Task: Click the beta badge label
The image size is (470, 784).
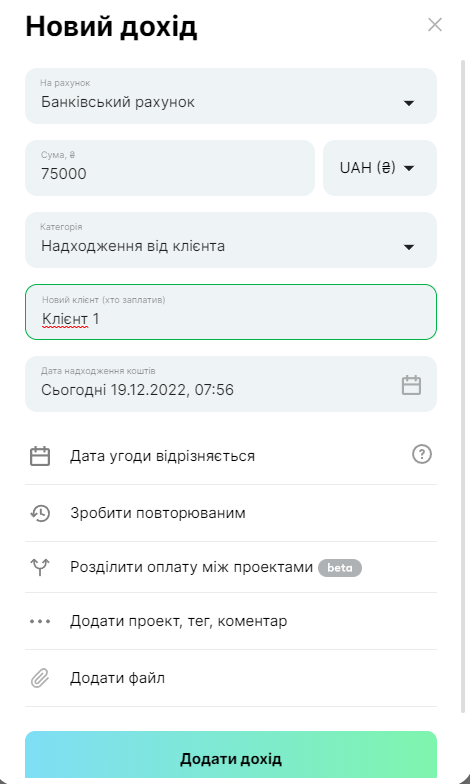Action: (340, 568)
